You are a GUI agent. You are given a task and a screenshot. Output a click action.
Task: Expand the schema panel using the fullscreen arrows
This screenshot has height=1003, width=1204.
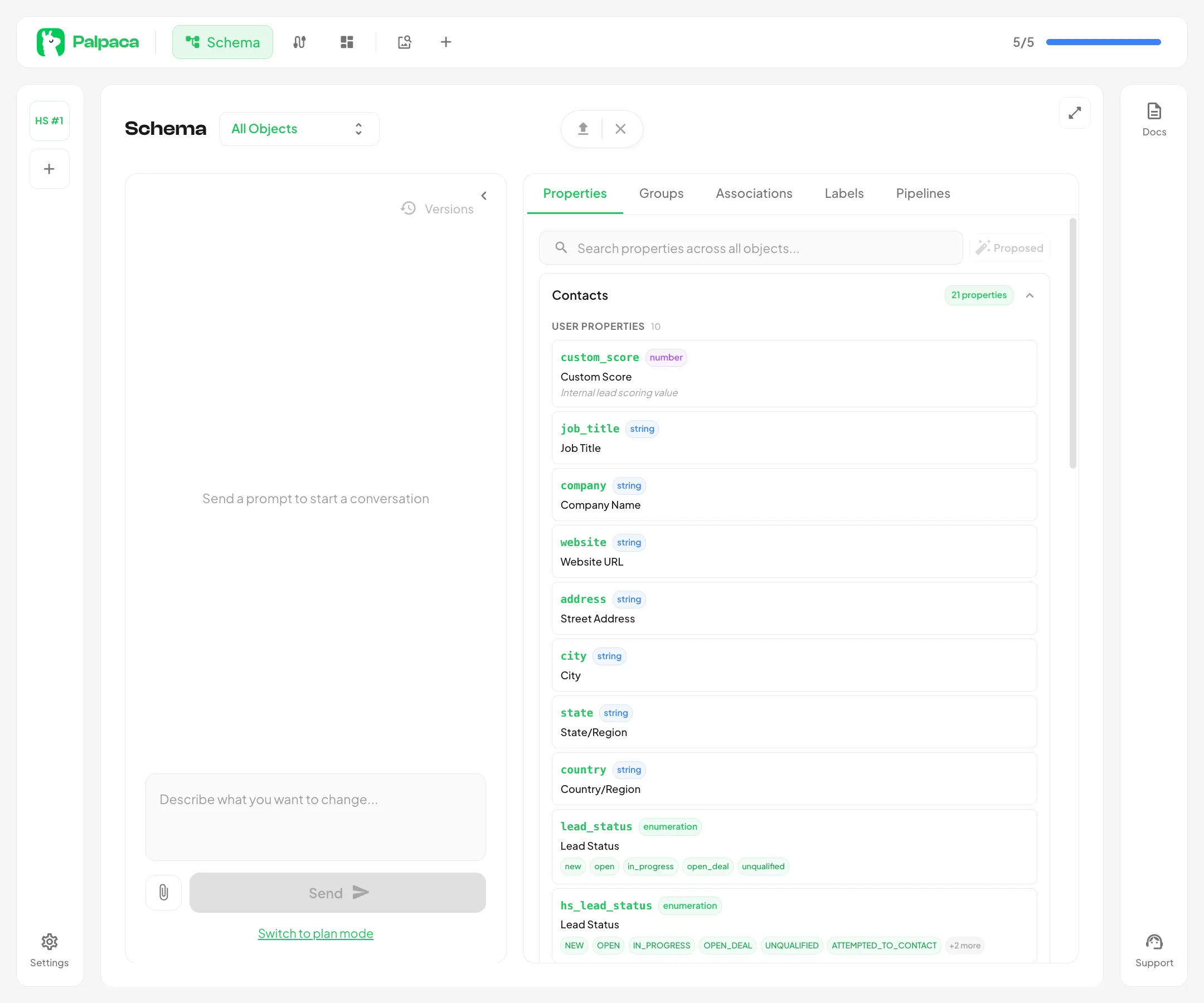(1075, 113)
